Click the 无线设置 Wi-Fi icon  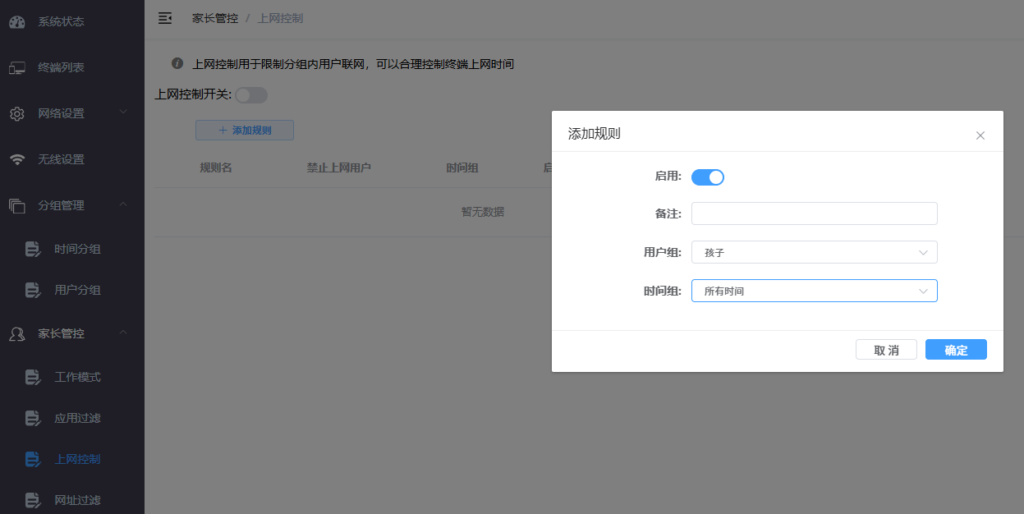click(17, 160)
